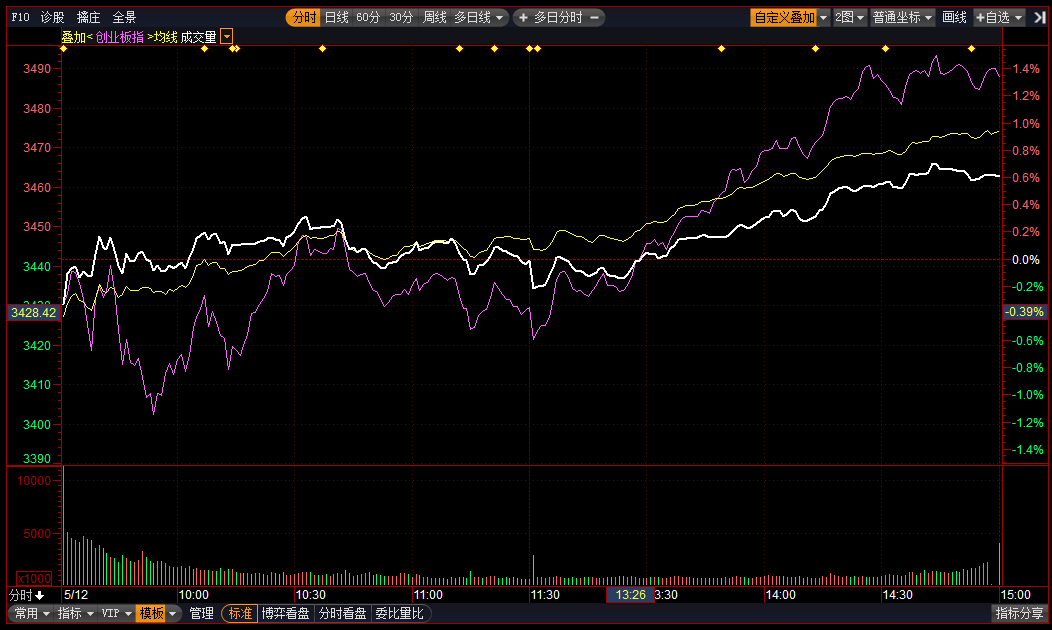Image resolution: width=1052 pixels, height=630 pixels.
Task: Click the tall green volume bar at 15:00
Action: (1000, 564)
